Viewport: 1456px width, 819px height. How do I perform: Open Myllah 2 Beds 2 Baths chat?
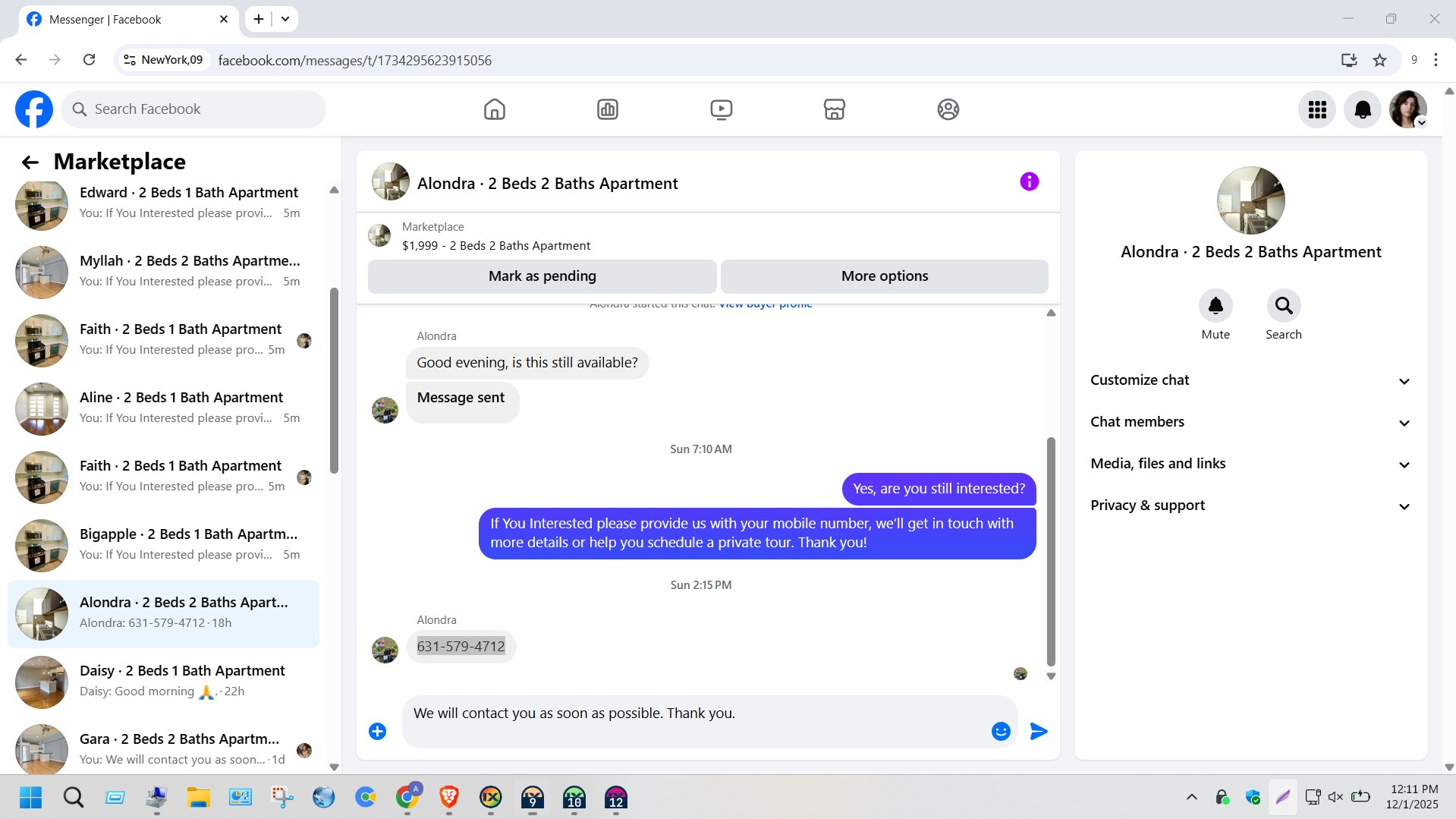point(163,272)
